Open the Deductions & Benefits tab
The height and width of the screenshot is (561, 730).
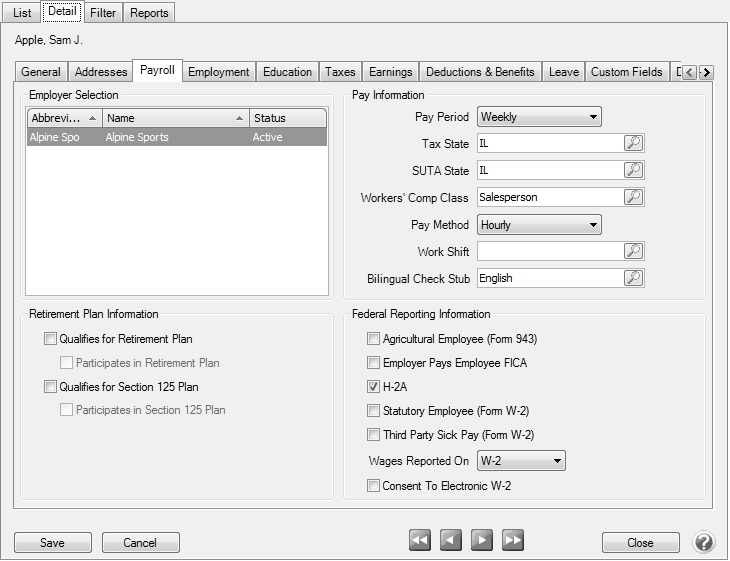(x=480, y=72)
